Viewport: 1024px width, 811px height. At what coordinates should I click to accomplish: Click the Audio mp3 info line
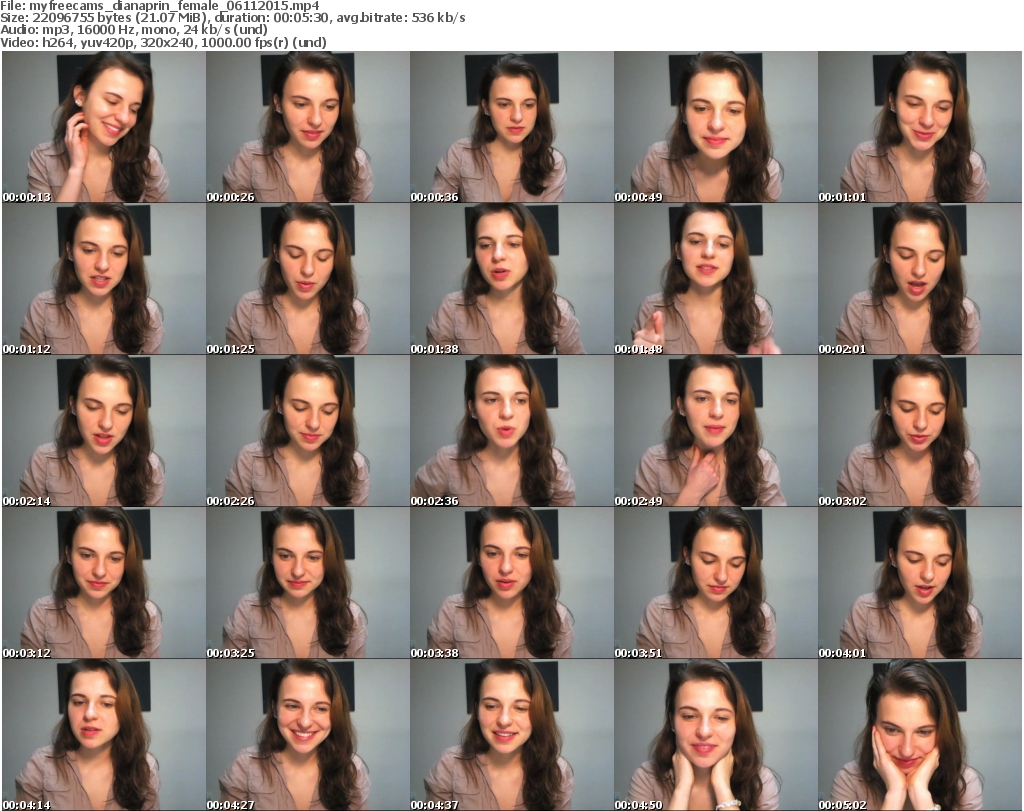tap(134, 30)
